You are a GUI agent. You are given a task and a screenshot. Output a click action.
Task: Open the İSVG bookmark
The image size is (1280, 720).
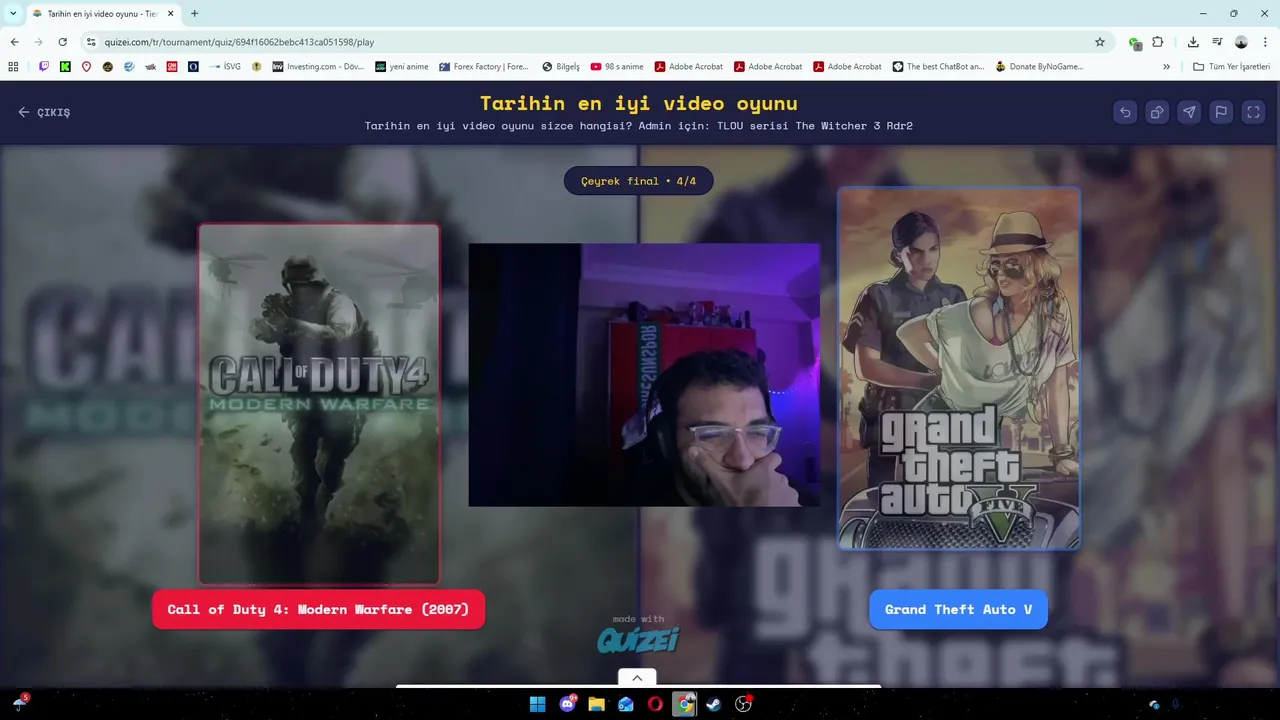click(224, 67)
